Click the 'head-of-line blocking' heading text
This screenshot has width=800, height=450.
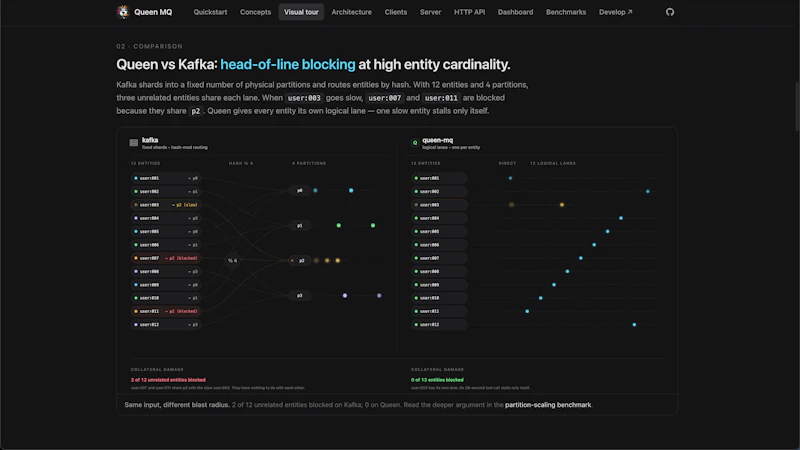click(288, 64)
